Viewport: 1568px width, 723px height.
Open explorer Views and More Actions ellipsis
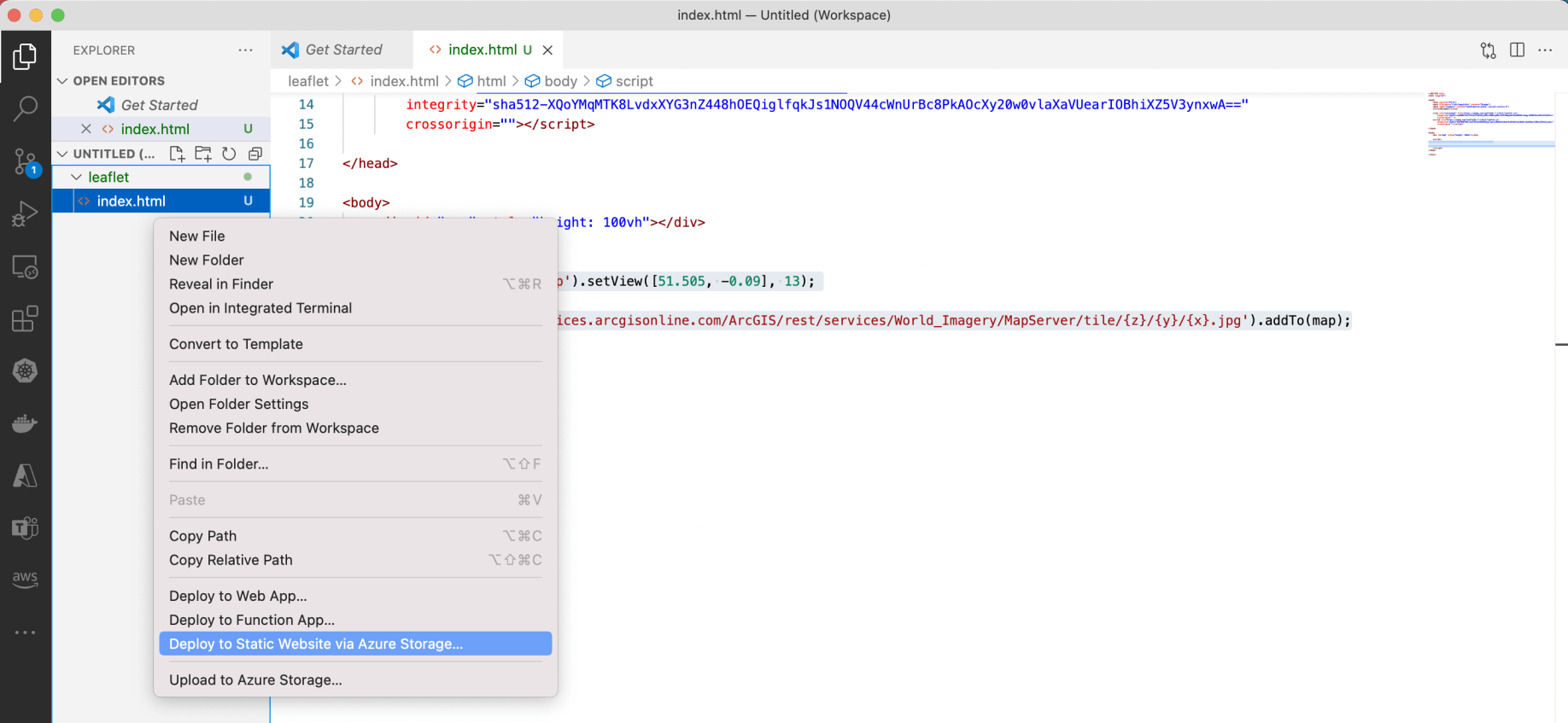coord(246,50)
